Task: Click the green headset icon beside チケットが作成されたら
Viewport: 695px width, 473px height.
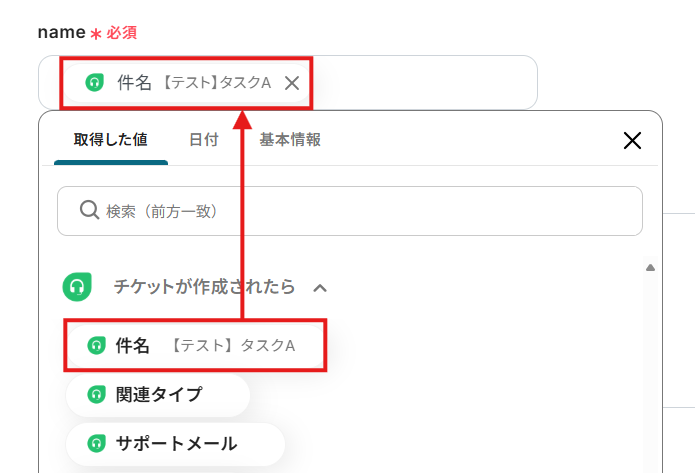Action: tap(77, 287)
